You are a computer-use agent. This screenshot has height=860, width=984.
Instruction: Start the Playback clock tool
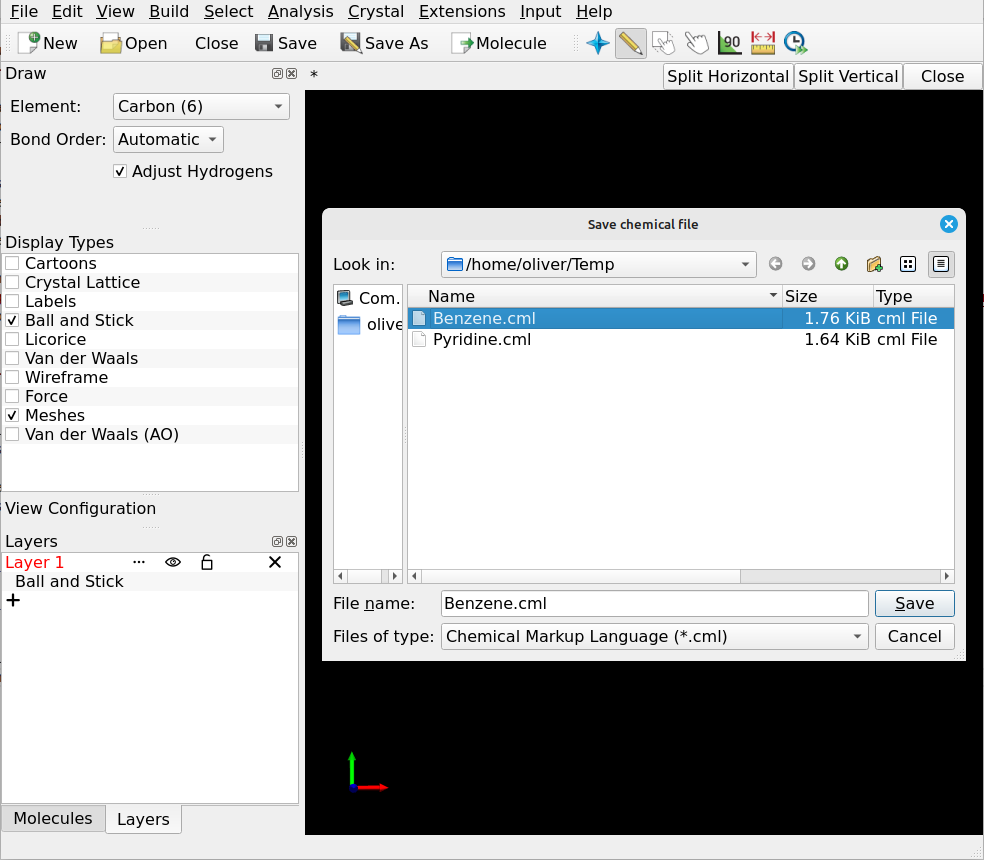tap(795, 43)
